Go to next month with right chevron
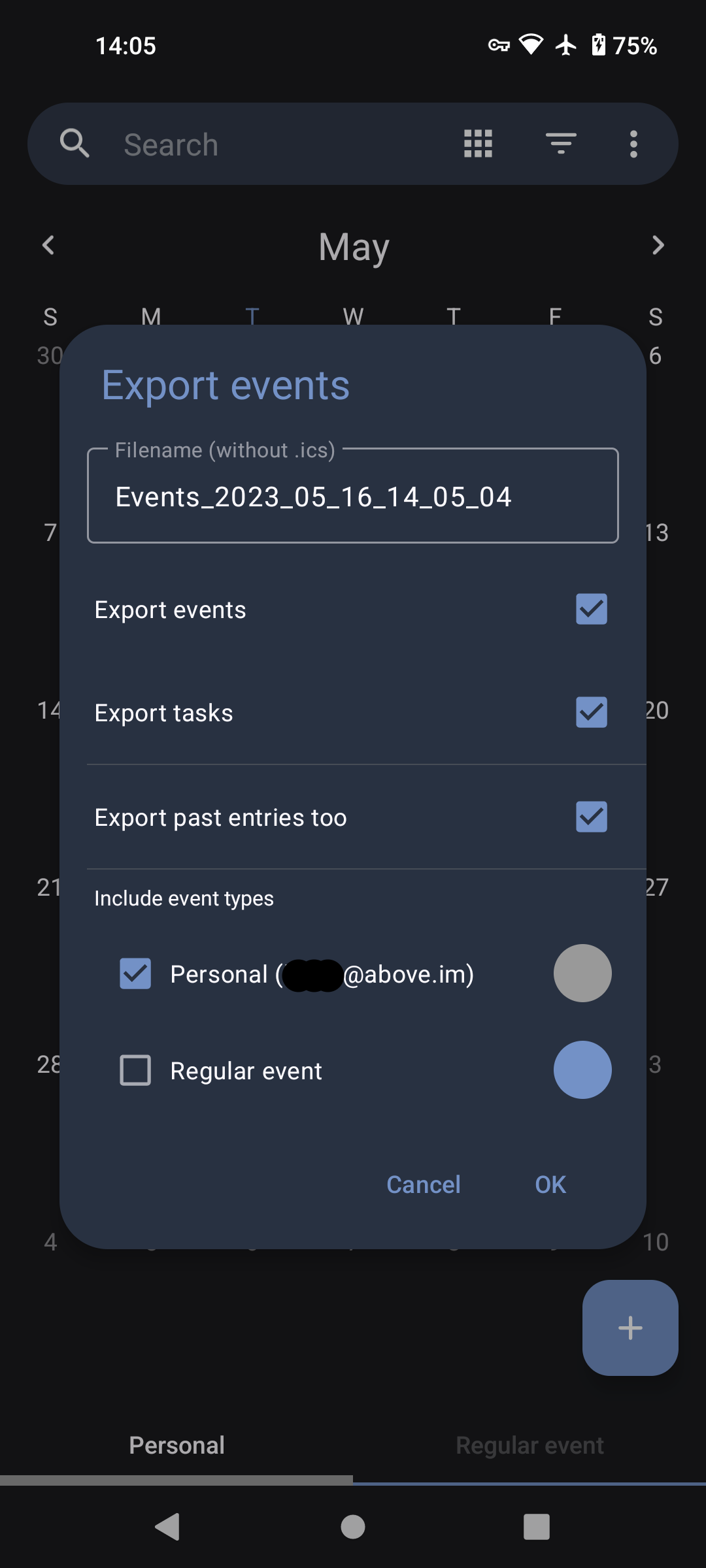 658,246
